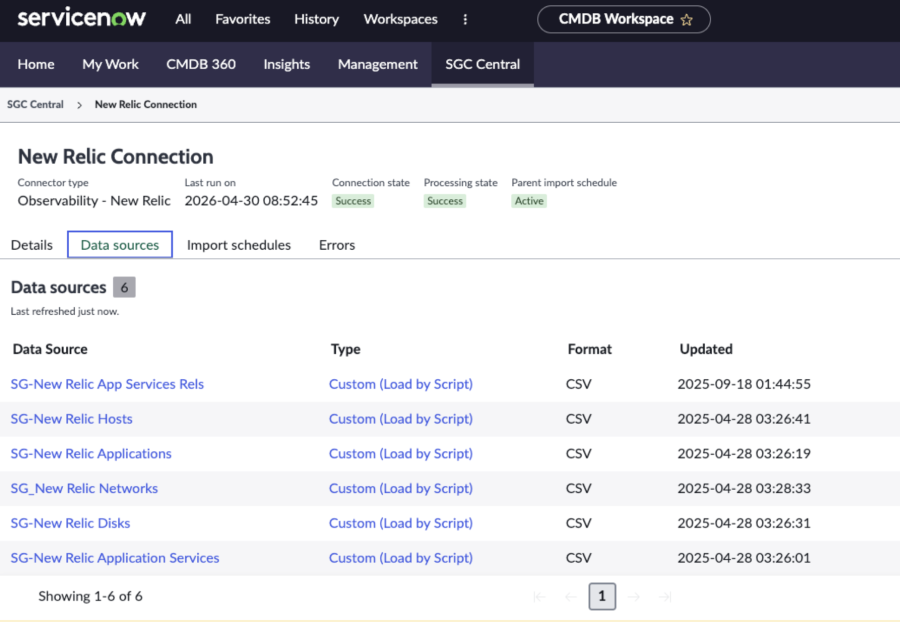Open the Import schedules tab
900x622 pixels.
239,245
